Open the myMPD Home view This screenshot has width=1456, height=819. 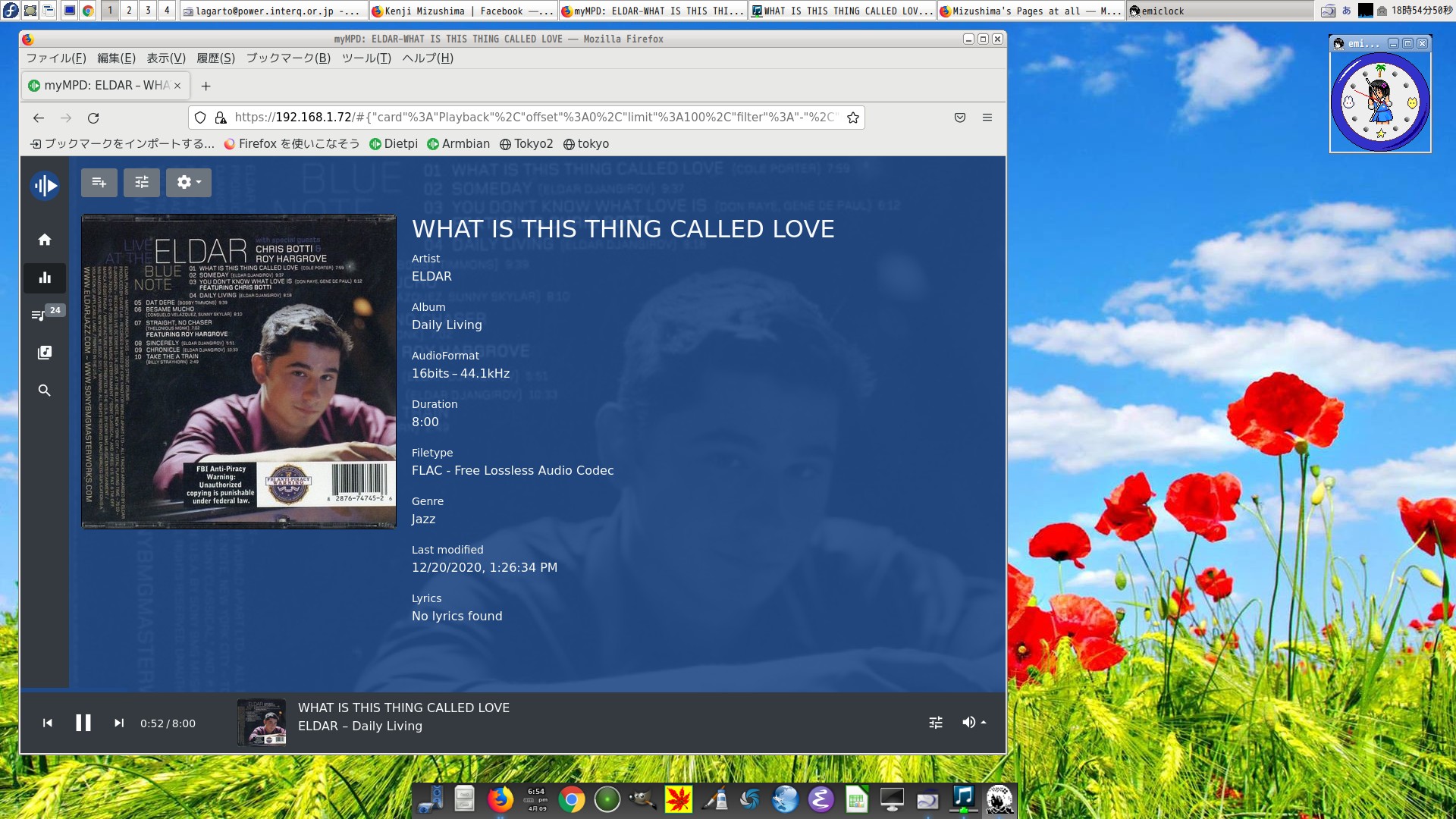point(45,240)
